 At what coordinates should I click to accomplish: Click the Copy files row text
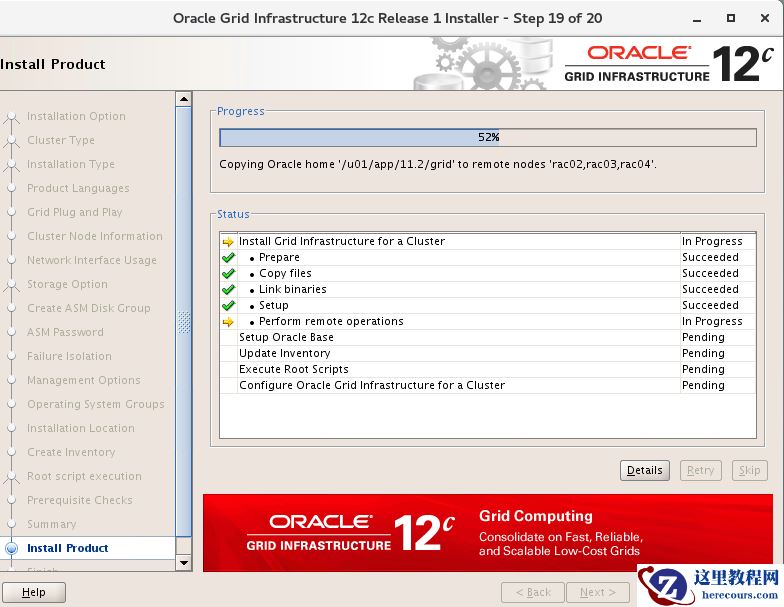[x=285, y=274]
